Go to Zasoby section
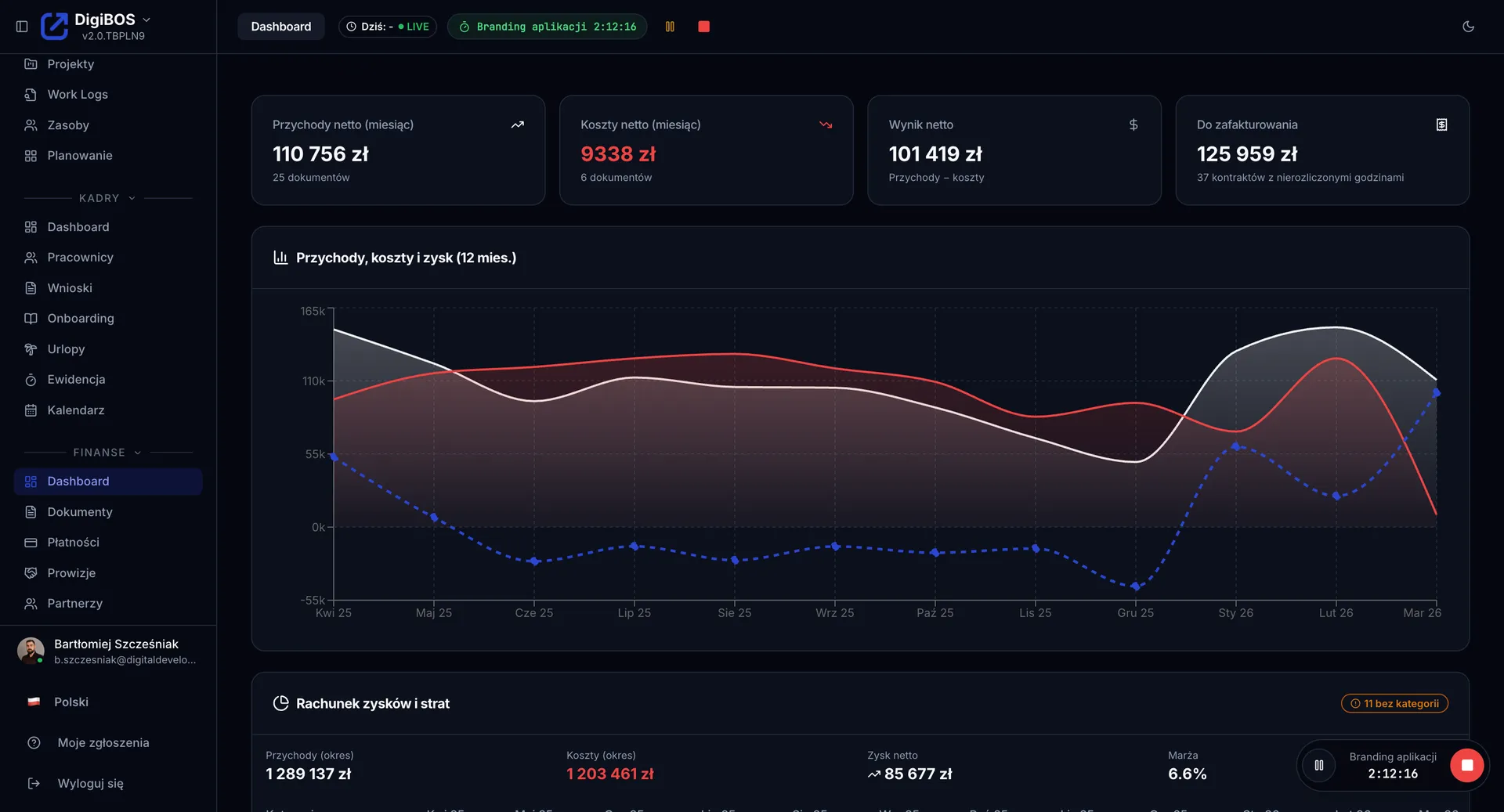 click(x=108, y=125)
